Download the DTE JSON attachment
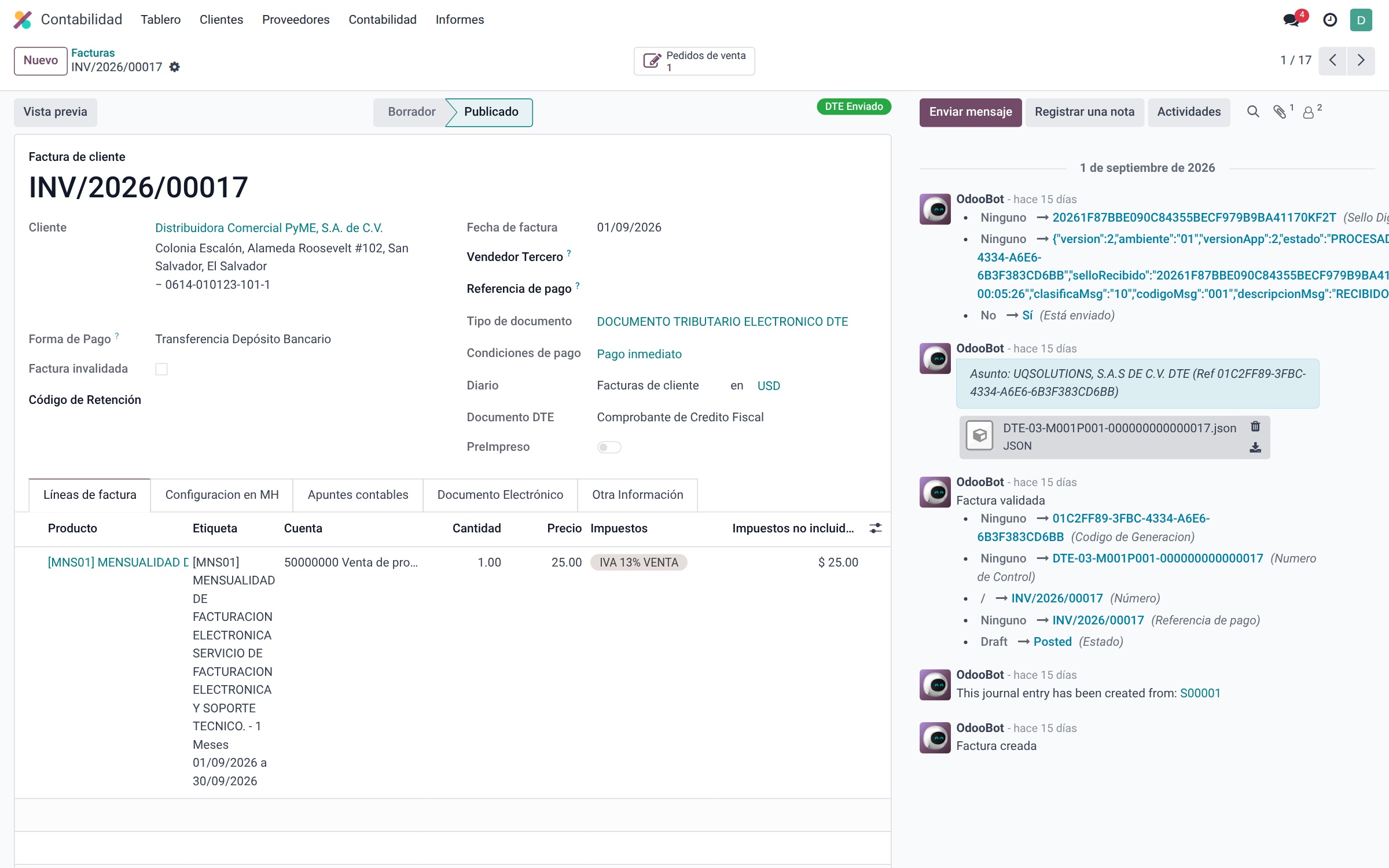The width and height of the screenshot is (1389, 868). click(x=1255, y=447)
